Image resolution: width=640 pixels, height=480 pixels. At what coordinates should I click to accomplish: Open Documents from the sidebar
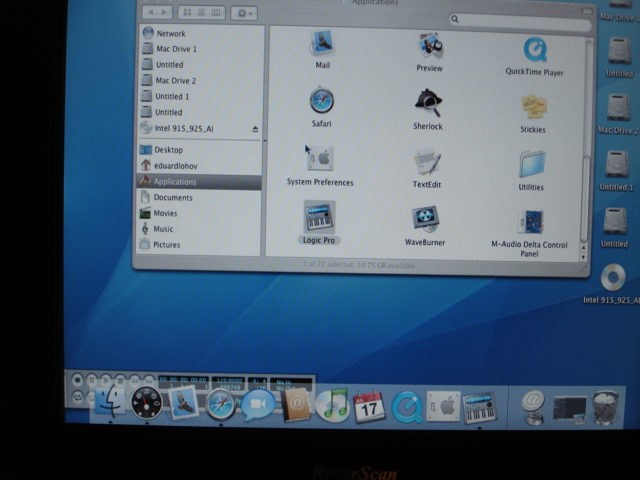pos(199,198)
